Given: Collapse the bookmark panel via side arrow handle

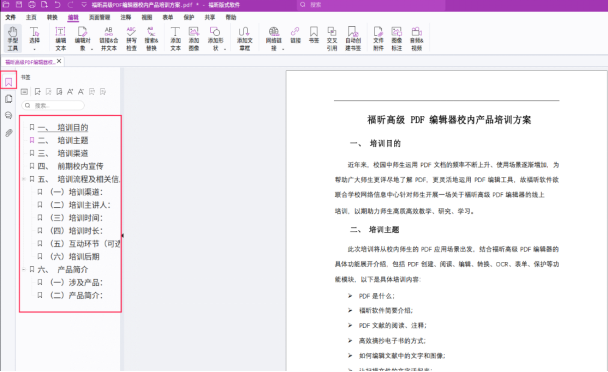Looking at the screenshot, I should click(123, 235).
